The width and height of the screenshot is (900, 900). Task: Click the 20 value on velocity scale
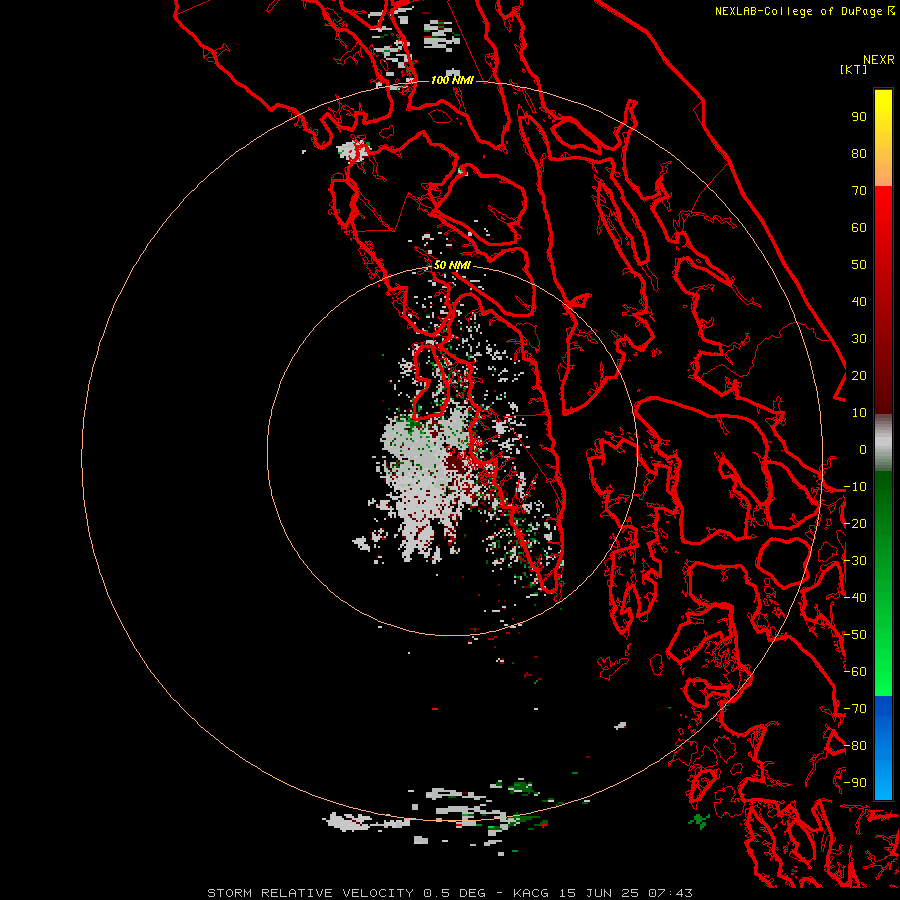click(859, 376)
